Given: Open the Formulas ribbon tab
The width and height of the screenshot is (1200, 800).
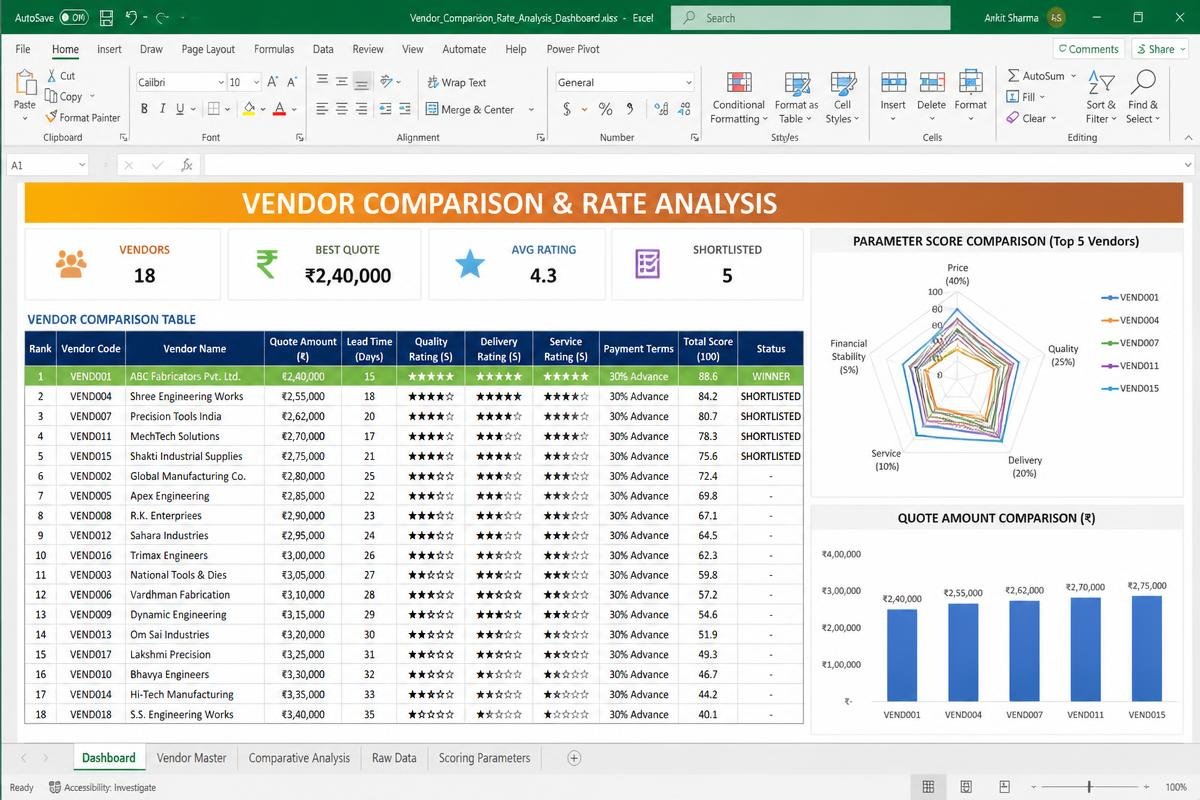Looking at the screenshot, I should 274,49.
